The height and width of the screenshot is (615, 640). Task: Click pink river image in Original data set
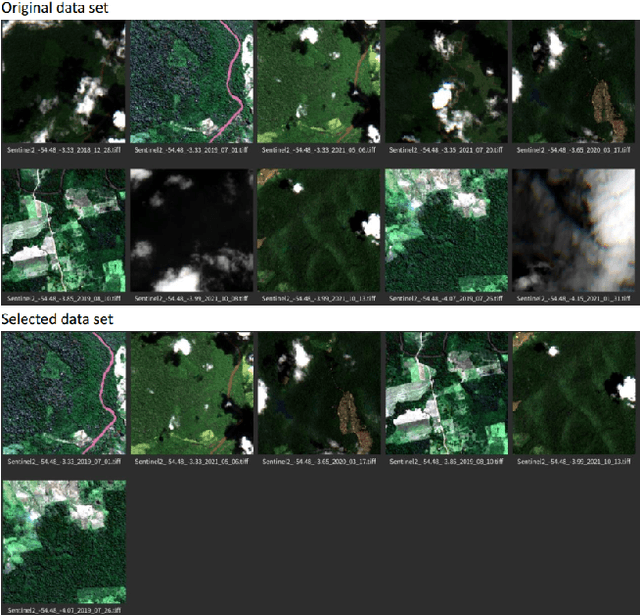[191, 82]
